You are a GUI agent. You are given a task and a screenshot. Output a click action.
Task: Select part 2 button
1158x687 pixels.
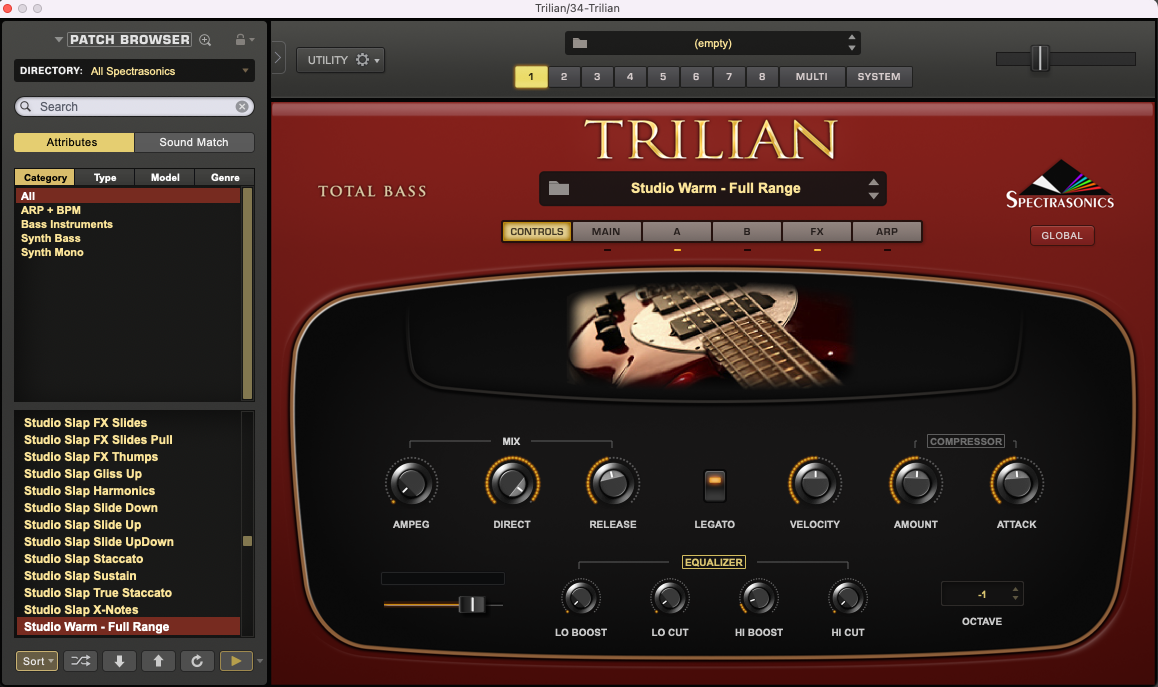(564, 77)
